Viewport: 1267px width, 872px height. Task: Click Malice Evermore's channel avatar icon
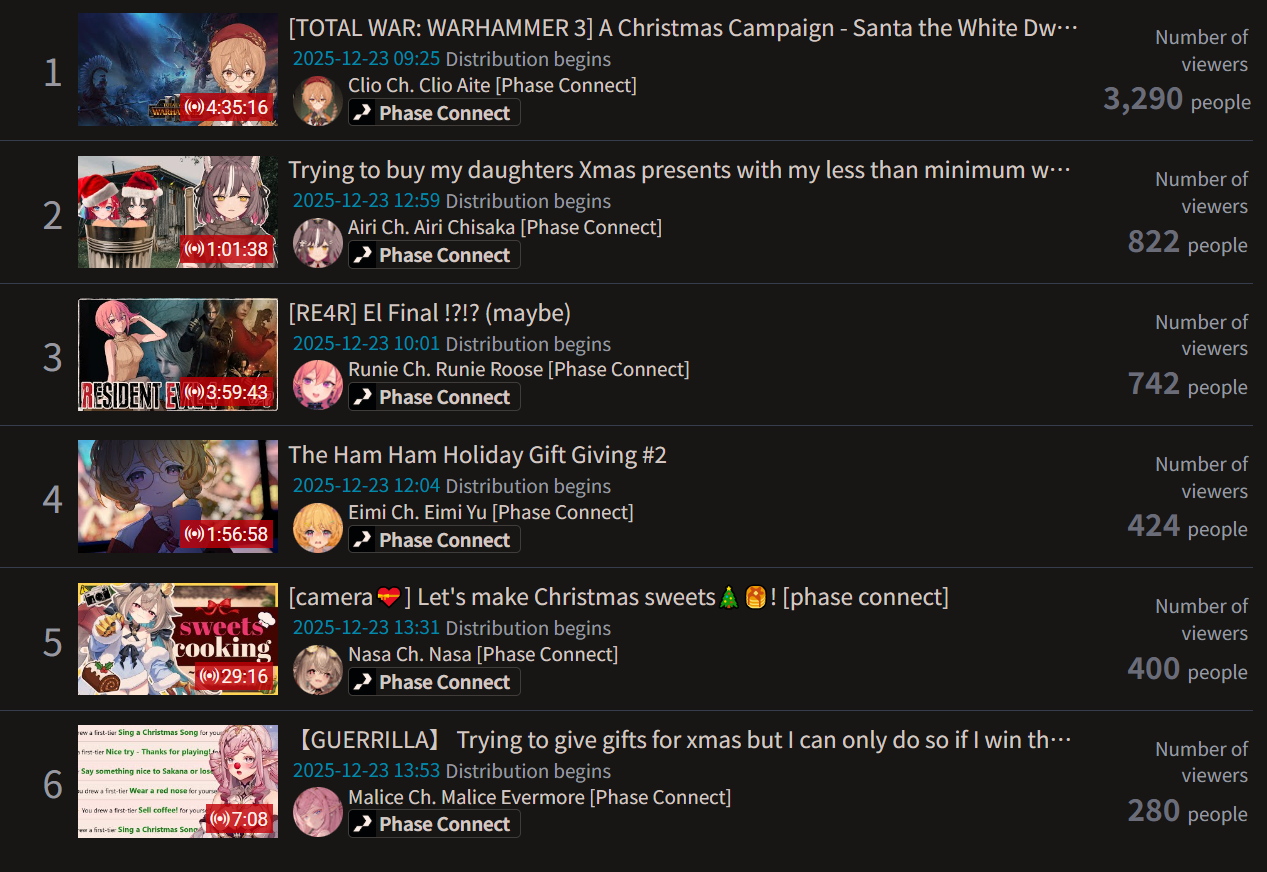click(318, 812)
